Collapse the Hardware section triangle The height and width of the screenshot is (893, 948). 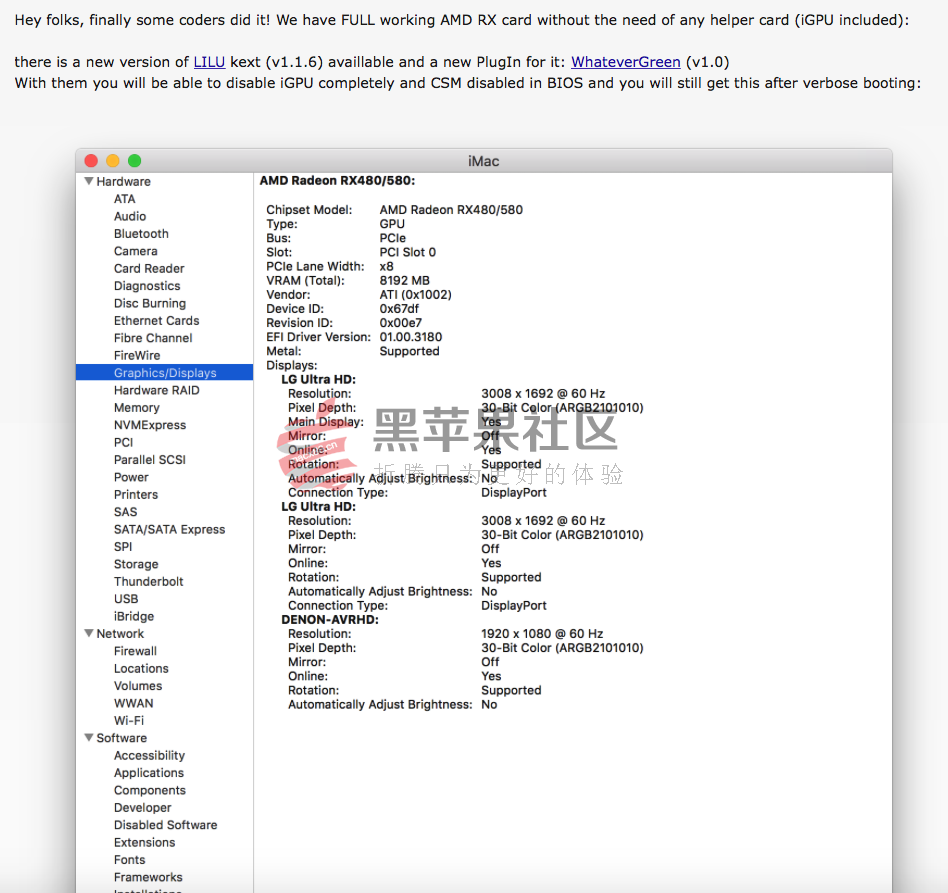[x=89, y=181]
